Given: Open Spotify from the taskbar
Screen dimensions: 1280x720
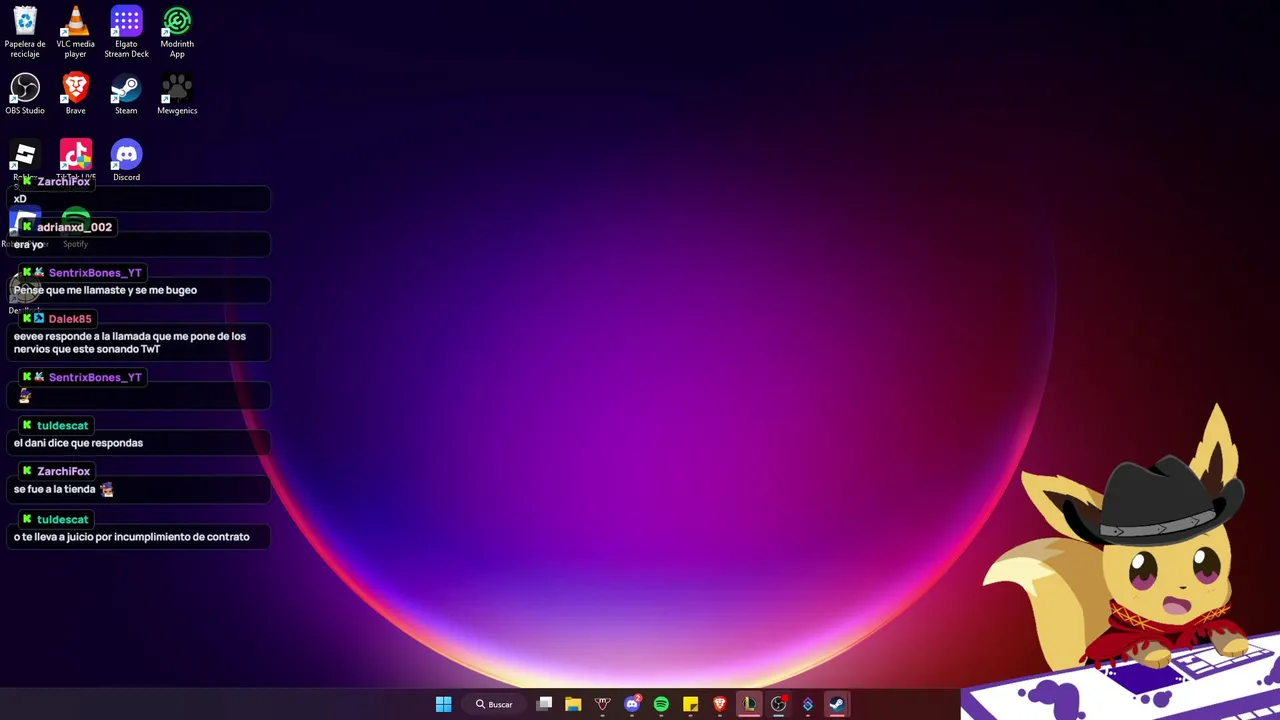Looking at the screenshot, I should coord(661,704).
